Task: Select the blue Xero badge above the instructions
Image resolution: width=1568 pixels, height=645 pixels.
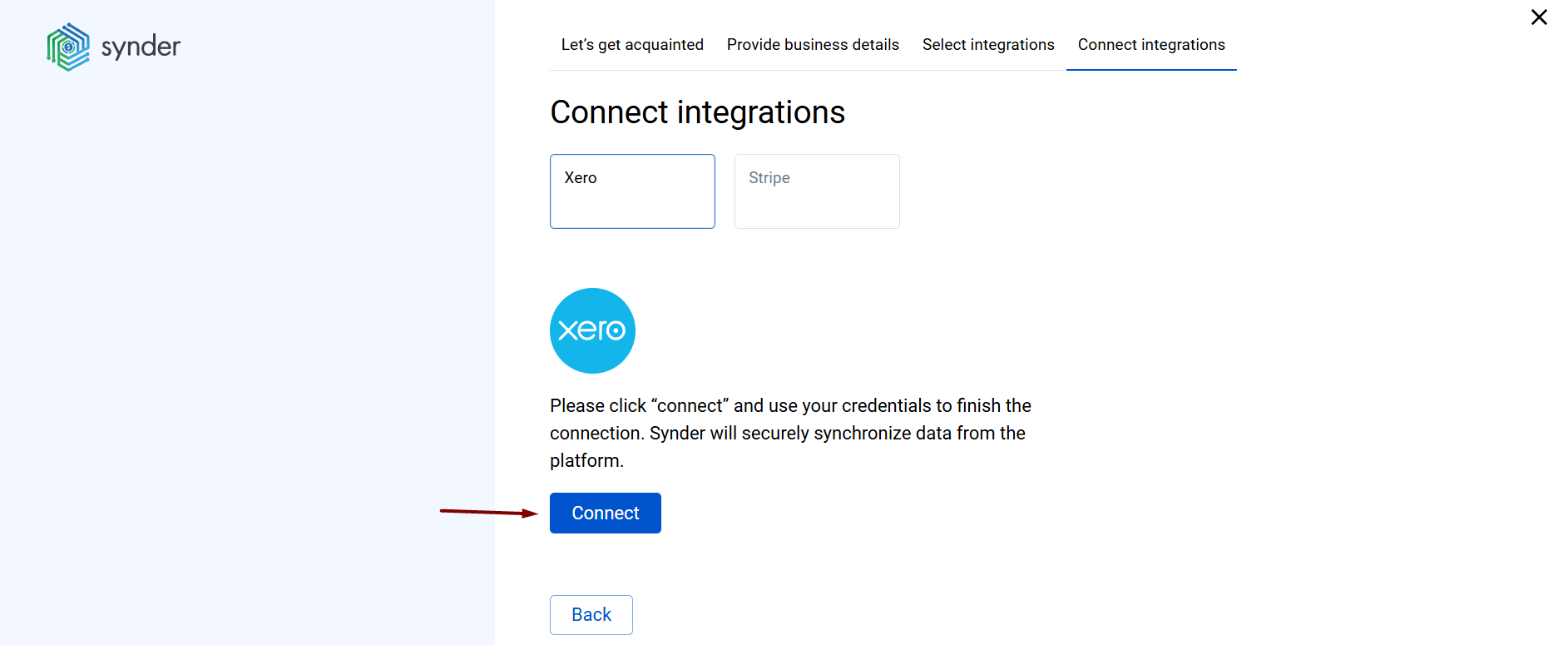Action: 592,330
